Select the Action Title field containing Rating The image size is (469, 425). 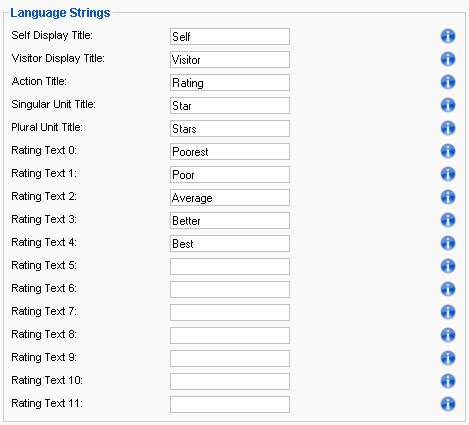click(x=230, y=82)
